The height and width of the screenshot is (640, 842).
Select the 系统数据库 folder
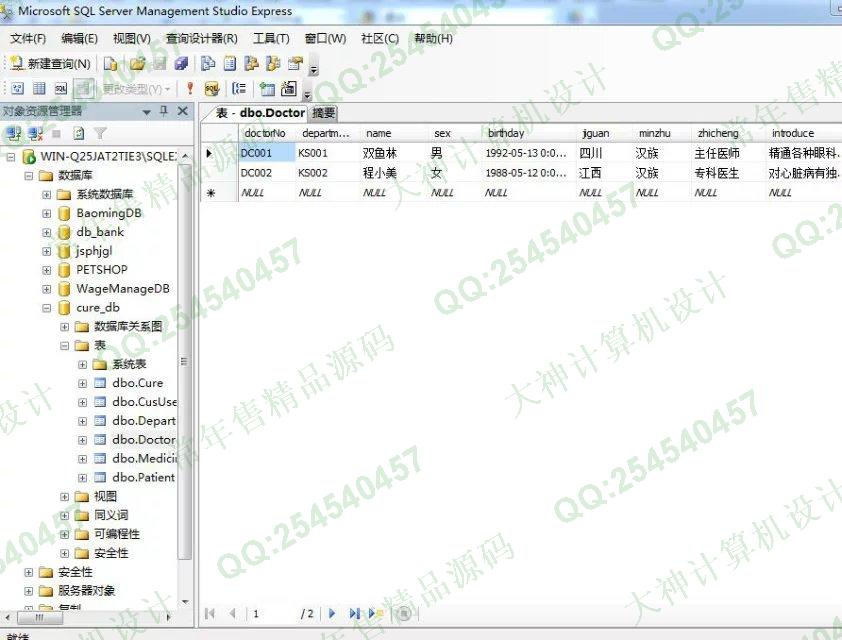tap(104, 194)
